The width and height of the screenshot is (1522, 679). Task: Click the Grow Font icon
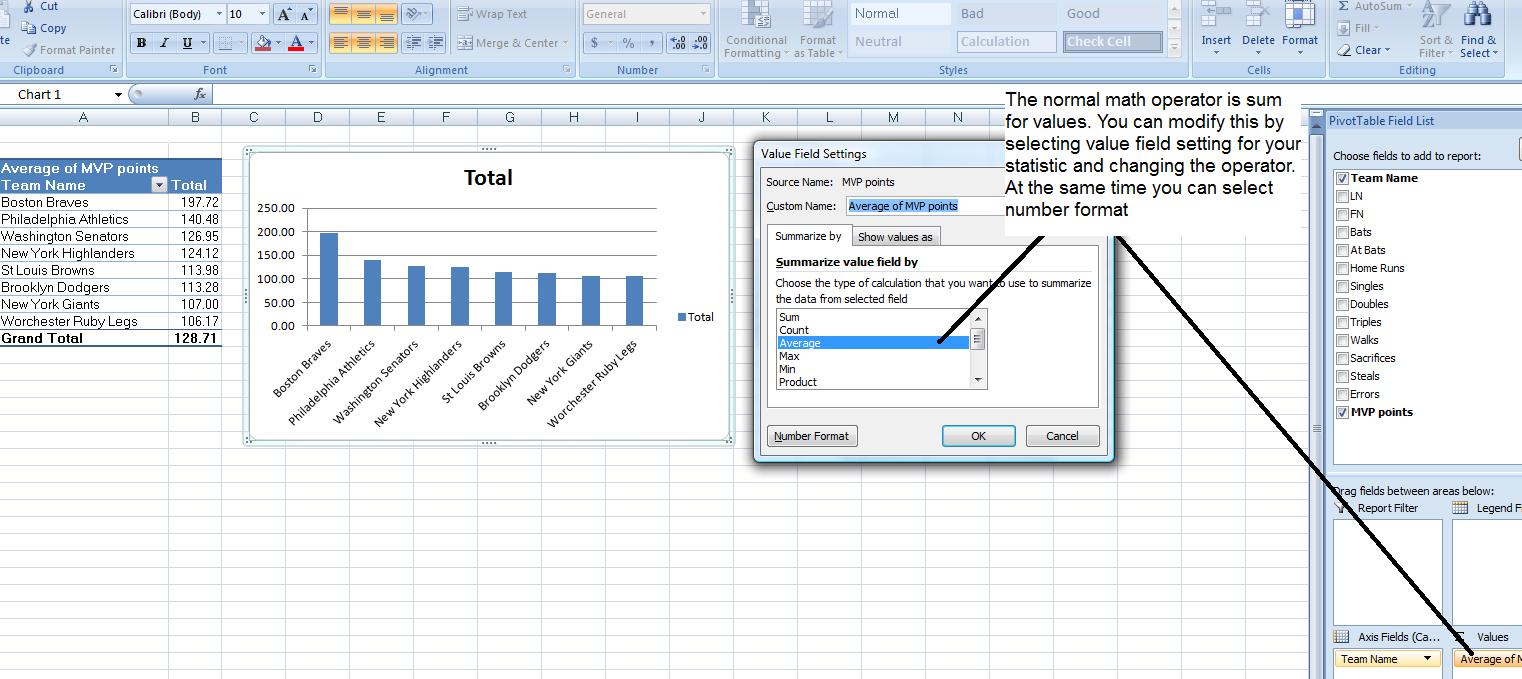(285, 14)
